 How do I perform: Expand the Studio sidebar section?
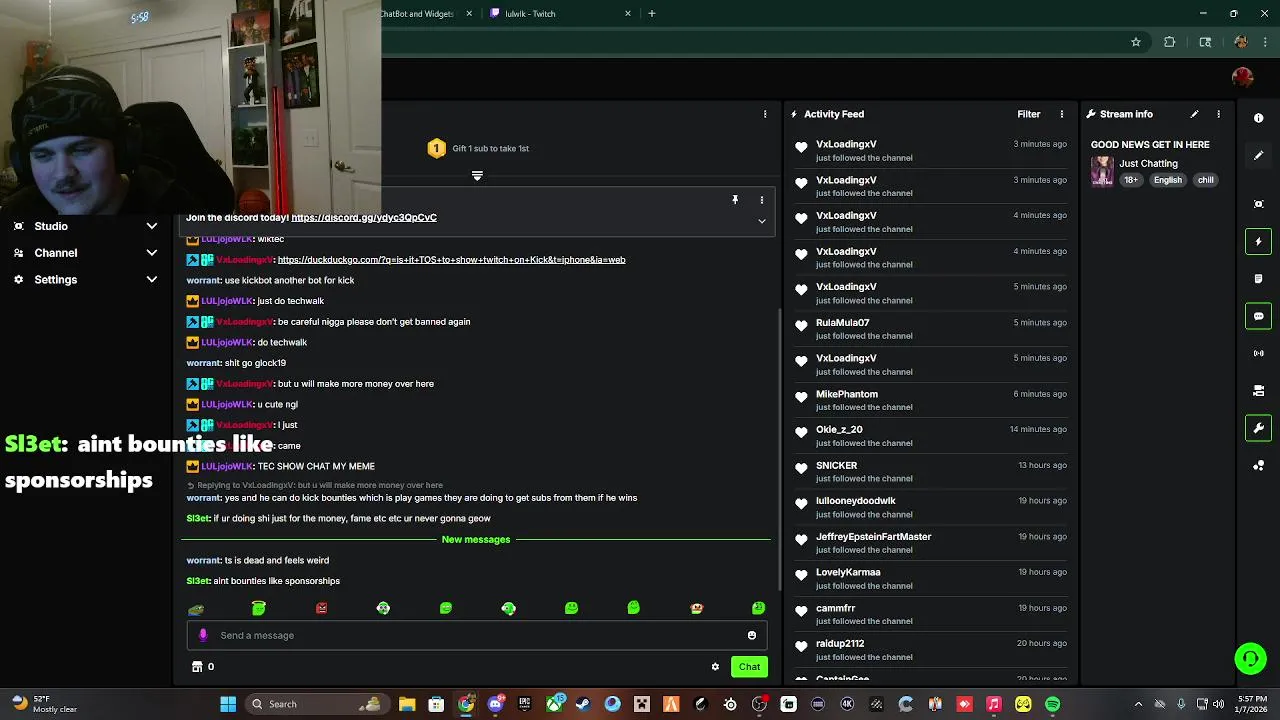point(84,226)
